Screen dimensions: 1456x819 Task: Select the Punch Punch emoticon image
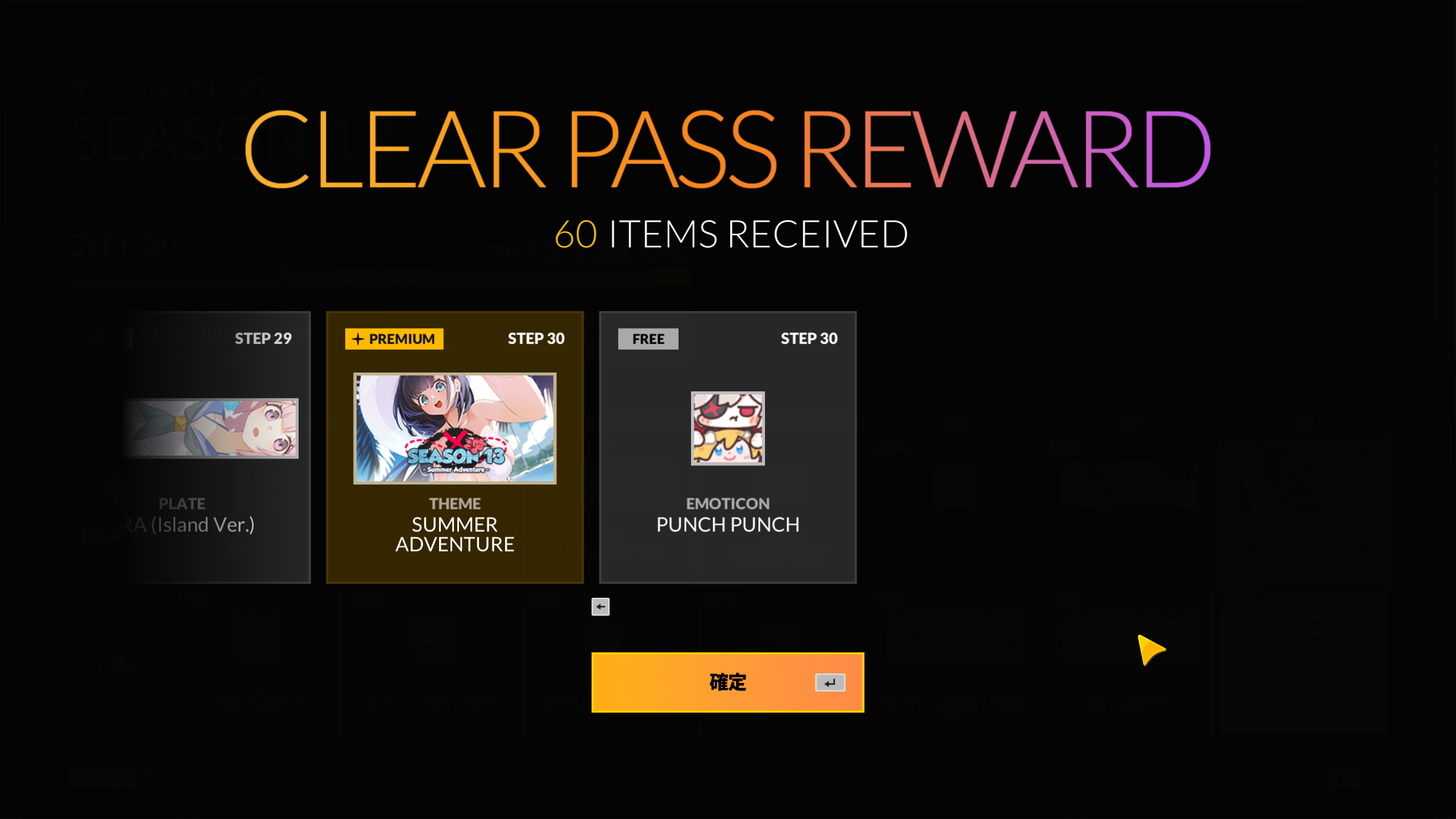pyautogui.click(x=727, y=428)
